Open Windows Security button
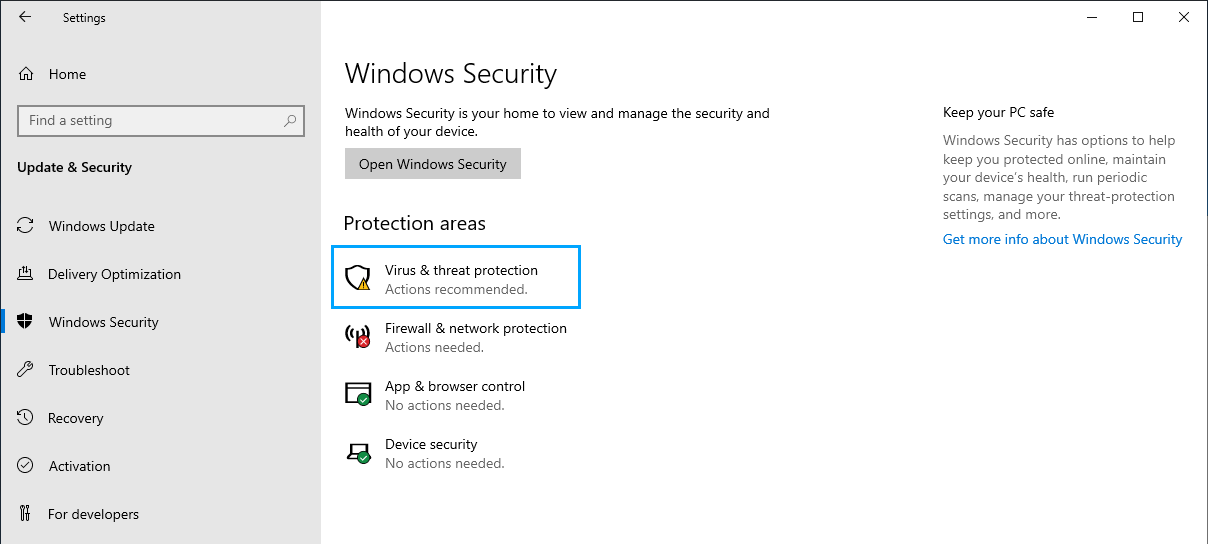 click(x=433, y=164)
